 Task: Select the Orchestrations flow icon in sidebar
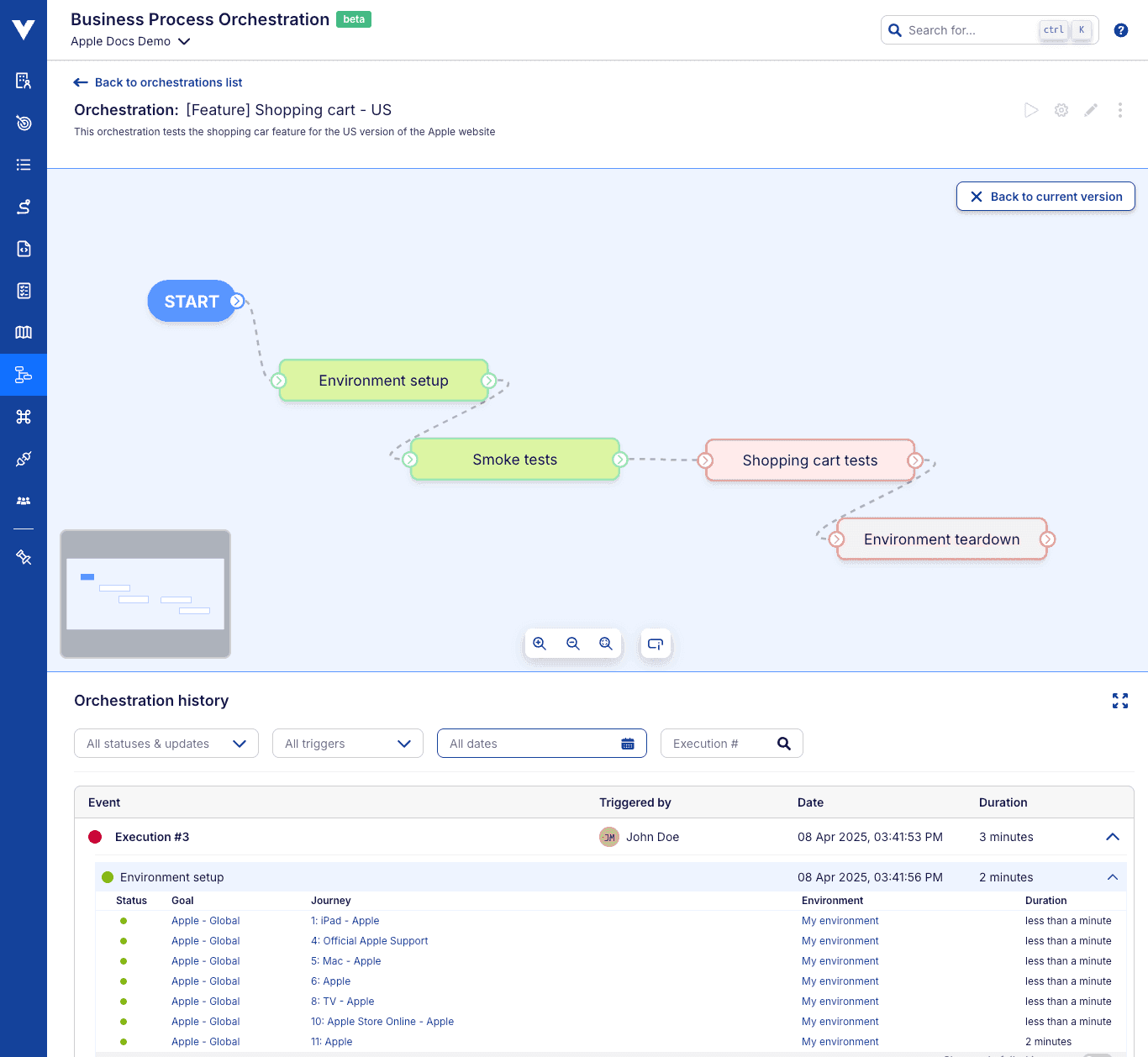pos(23,375)
